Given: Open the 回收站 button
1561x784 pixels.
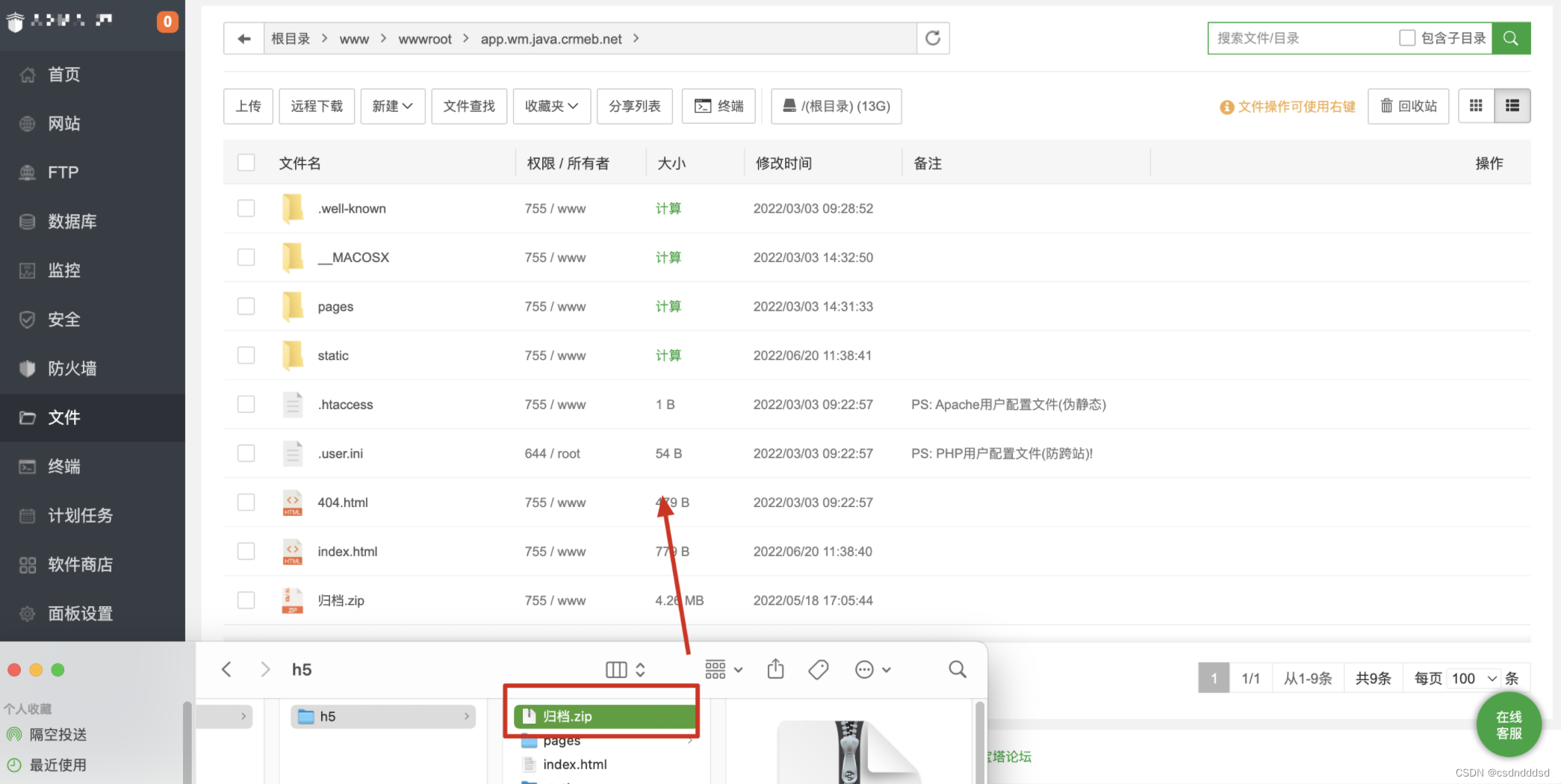Looking at the screenshot, I should point(1409,106).
